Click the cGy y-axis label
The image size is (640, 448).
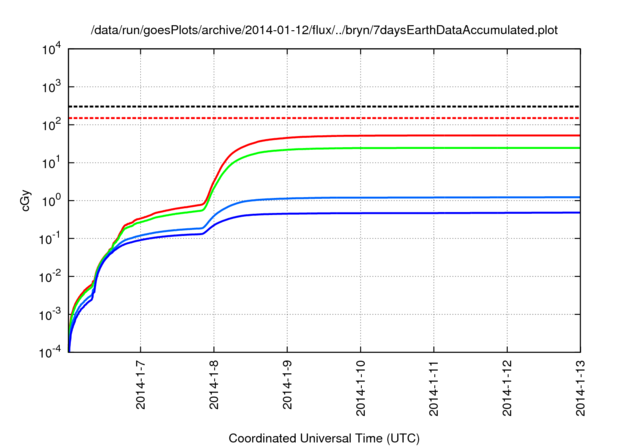pyautogui.click(x=26, y=200)
